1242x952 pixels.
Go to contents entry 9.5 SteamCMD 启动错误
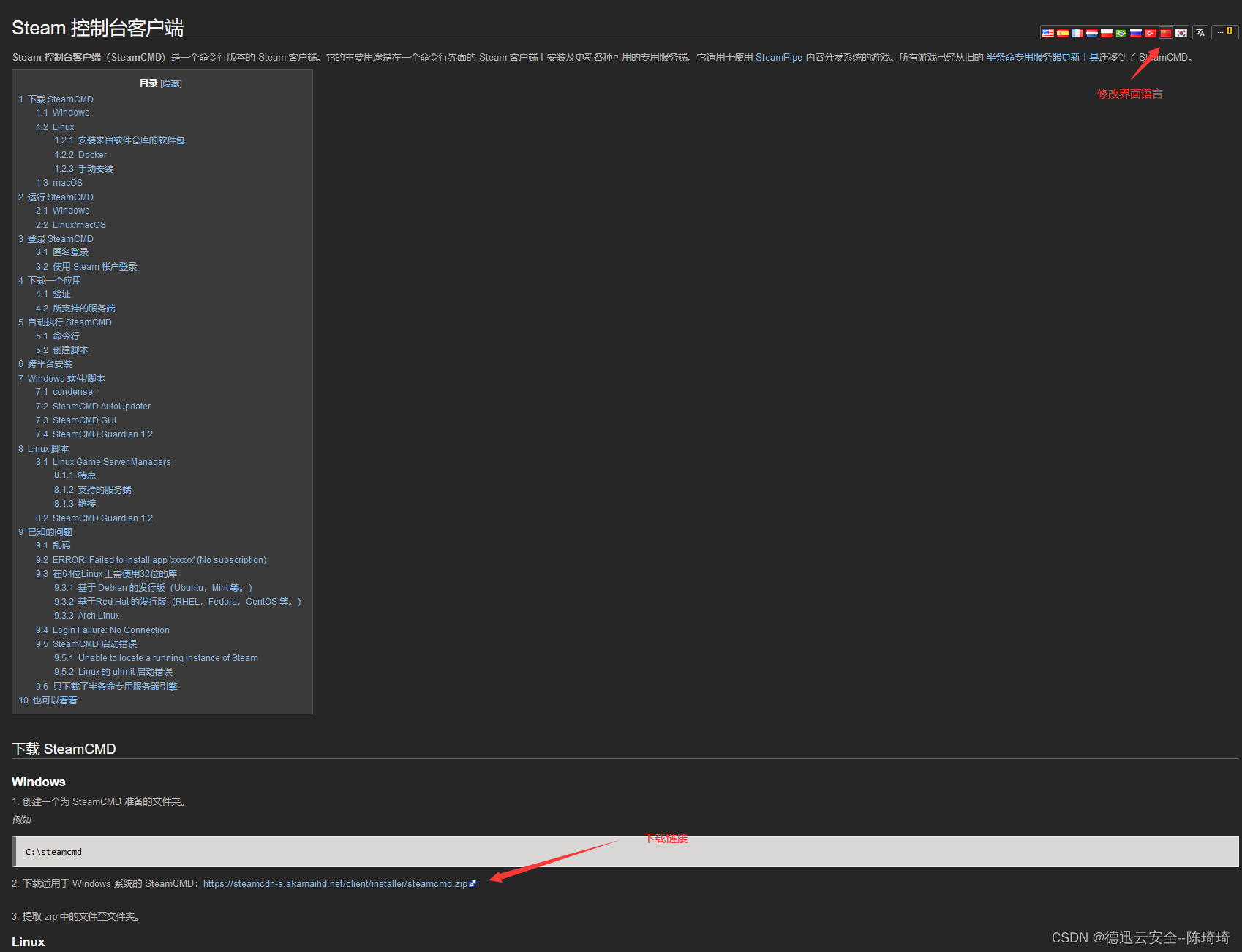coord(86,643)
